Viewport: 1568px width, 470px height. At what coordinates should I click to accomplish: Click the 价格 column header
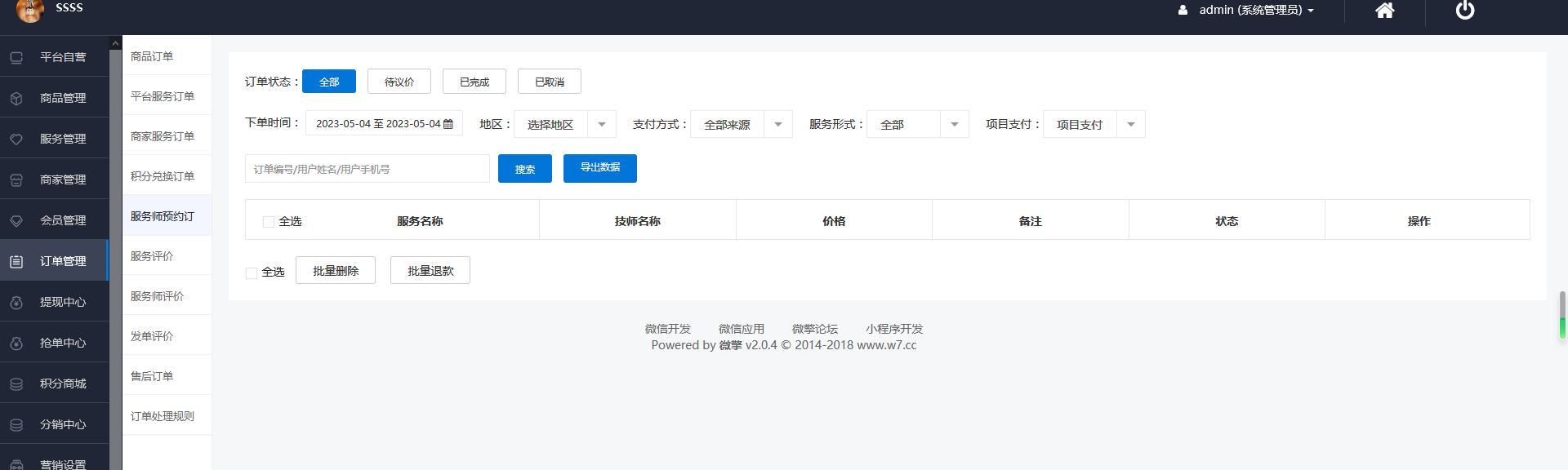point(834,221)
